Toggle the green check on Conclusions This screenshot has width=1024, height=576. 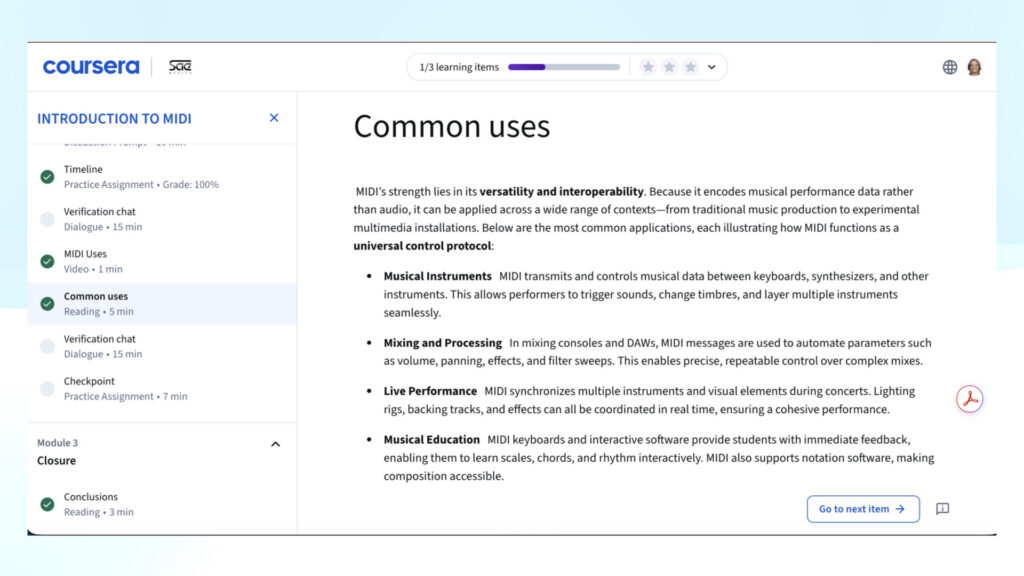tap(46, 503)
